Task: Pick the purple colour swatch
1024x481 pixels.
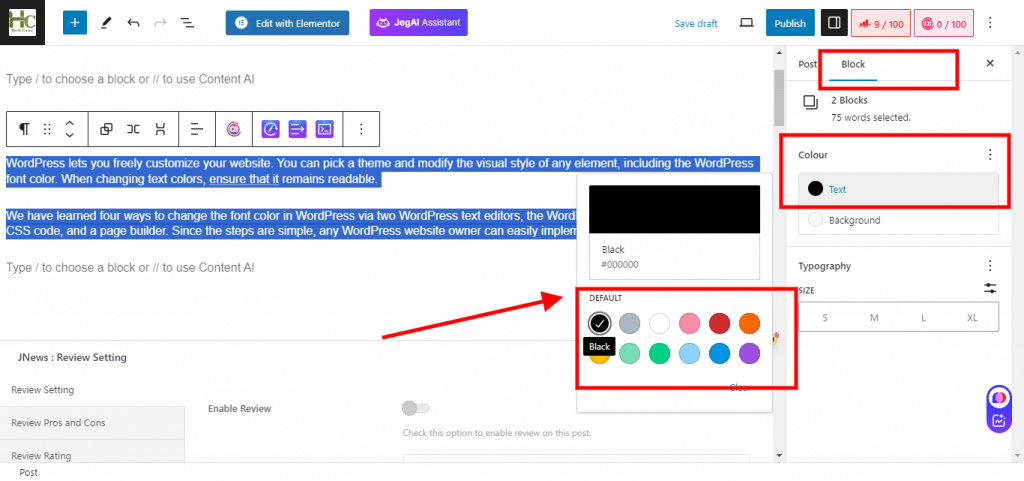Action: [750, 353]
